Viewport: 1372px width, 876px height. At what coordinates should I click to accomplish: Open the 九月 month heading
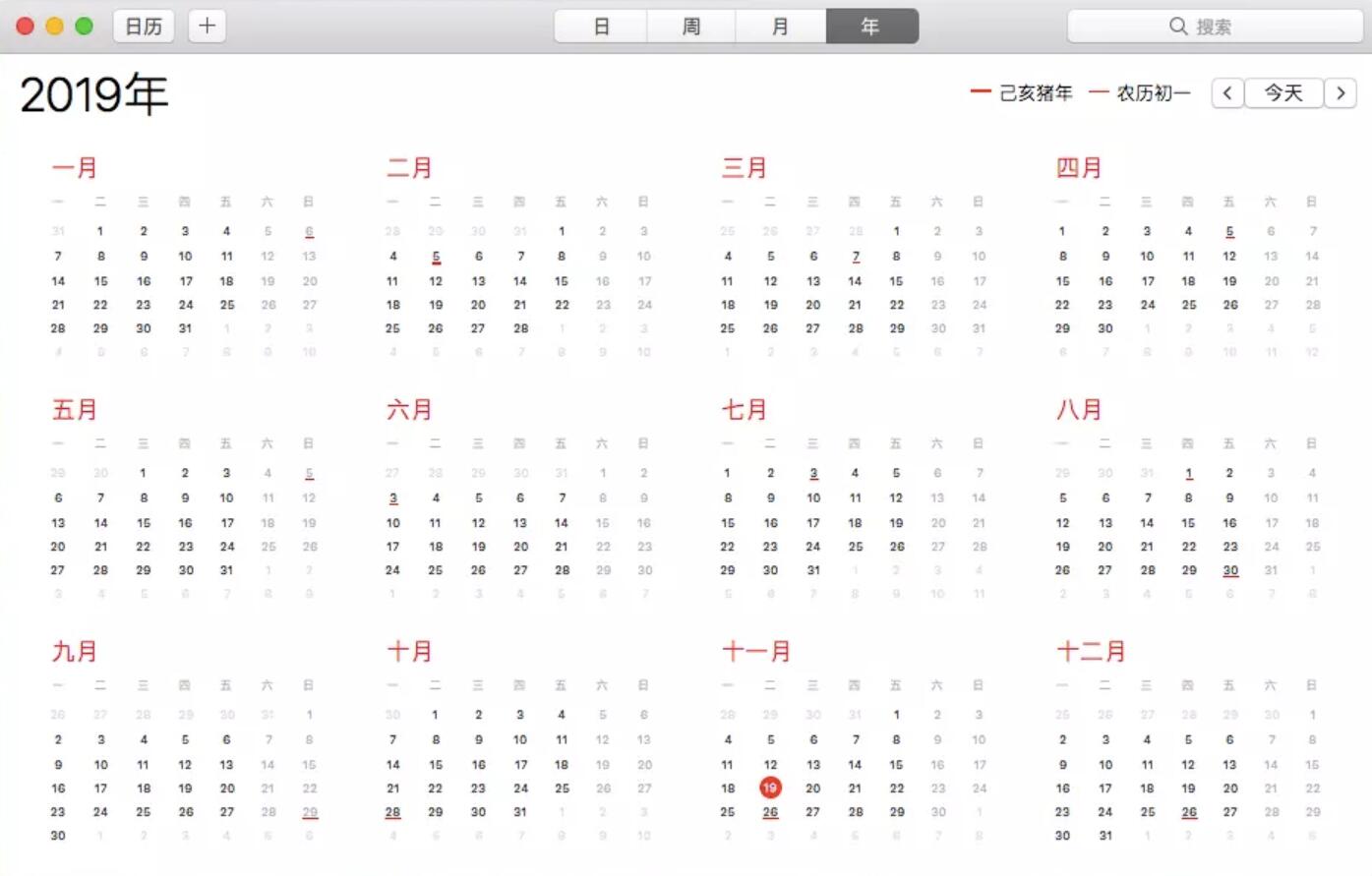(x=75, y=652)
